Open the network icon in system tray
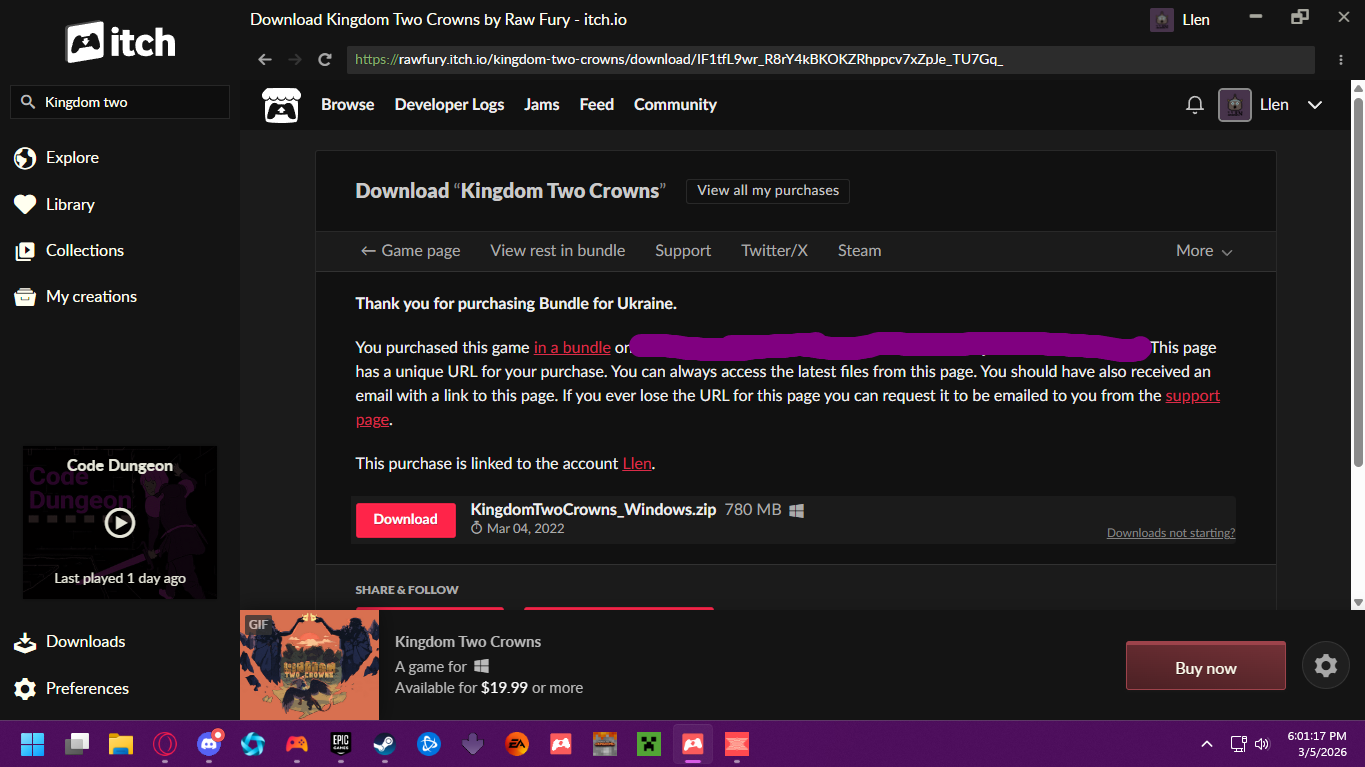 pyautogui.click(x=1238, y=744)
